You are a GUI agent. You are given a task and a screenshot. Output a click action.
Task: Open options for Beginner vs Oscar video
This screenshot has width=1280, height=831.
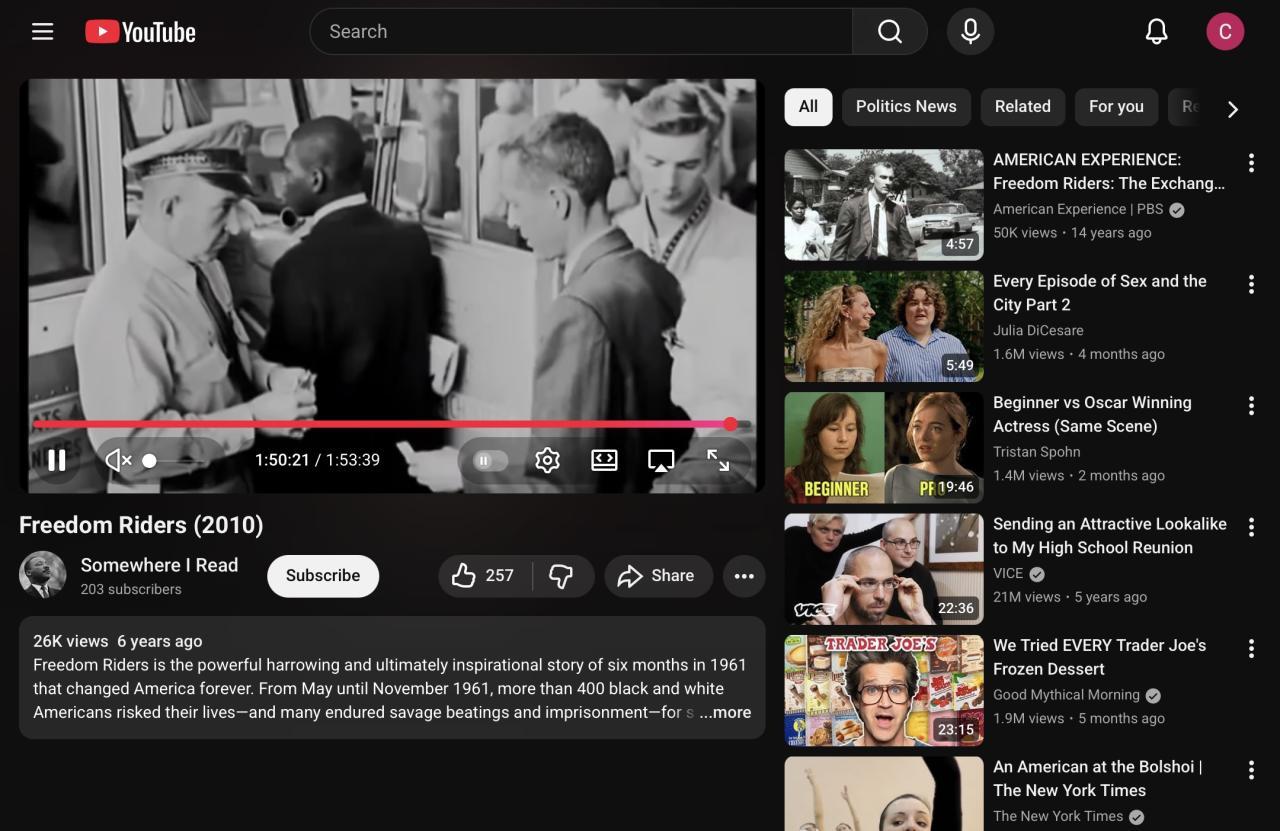point(1251,406)
